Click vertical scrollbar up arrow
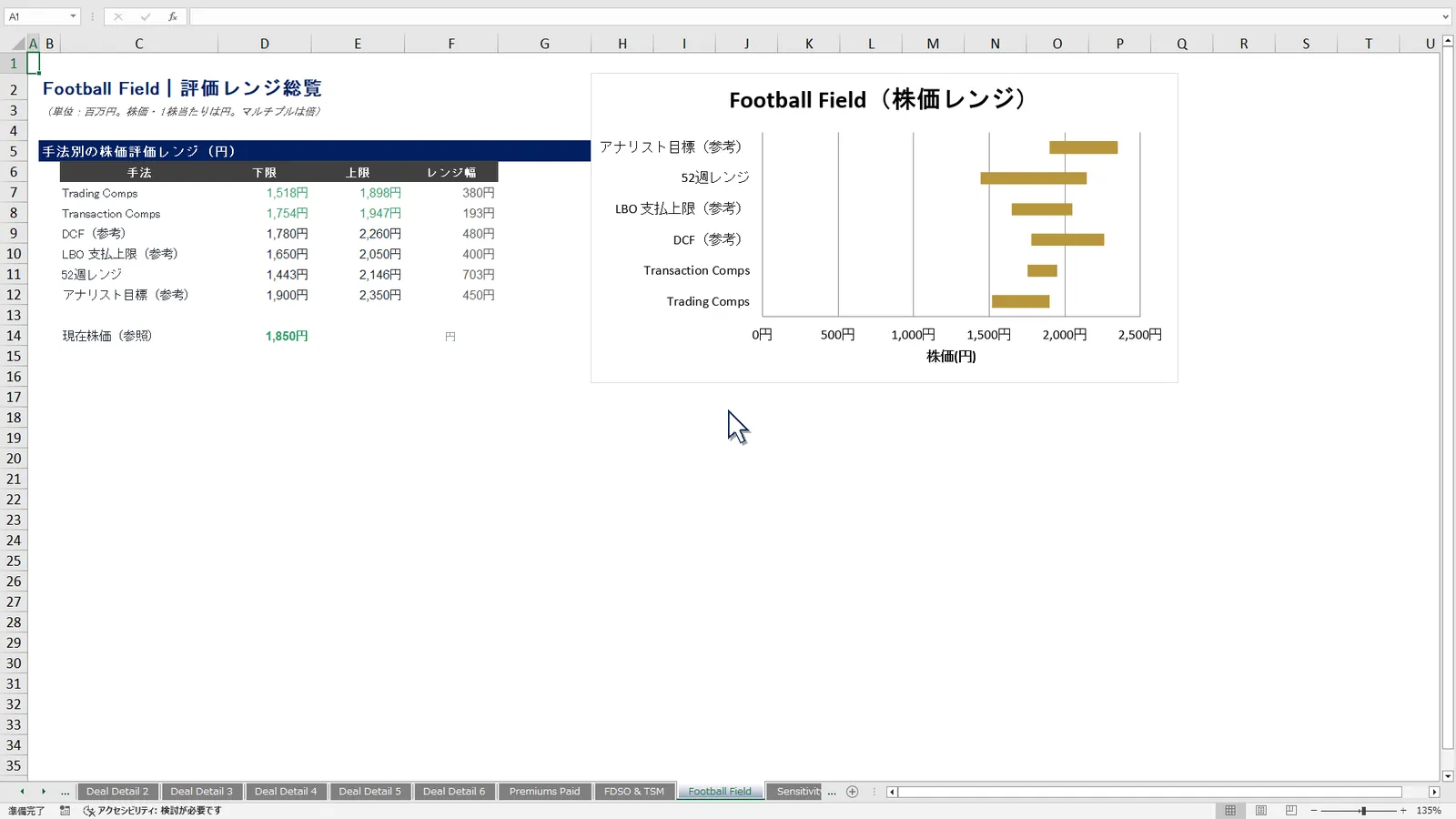Screen dimensions: 1456x819 (1448, 41)
